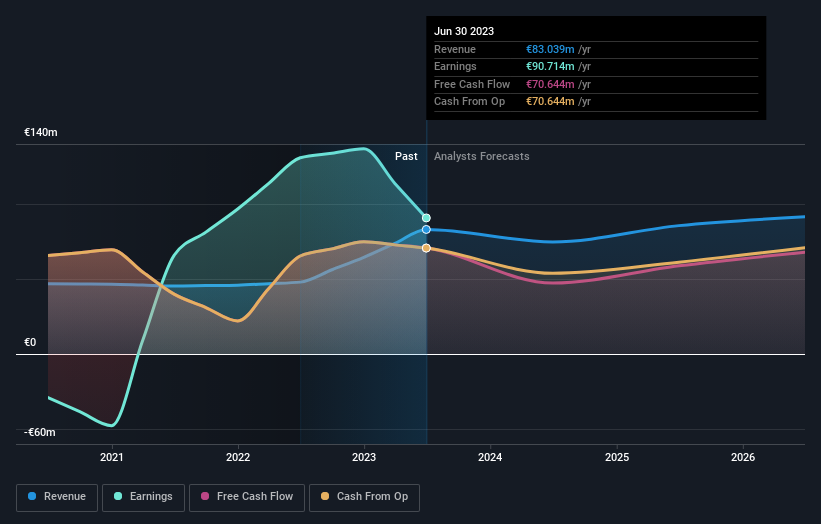
Task: Select the Revenue data point marker on chart
Action: pos(426,230)
